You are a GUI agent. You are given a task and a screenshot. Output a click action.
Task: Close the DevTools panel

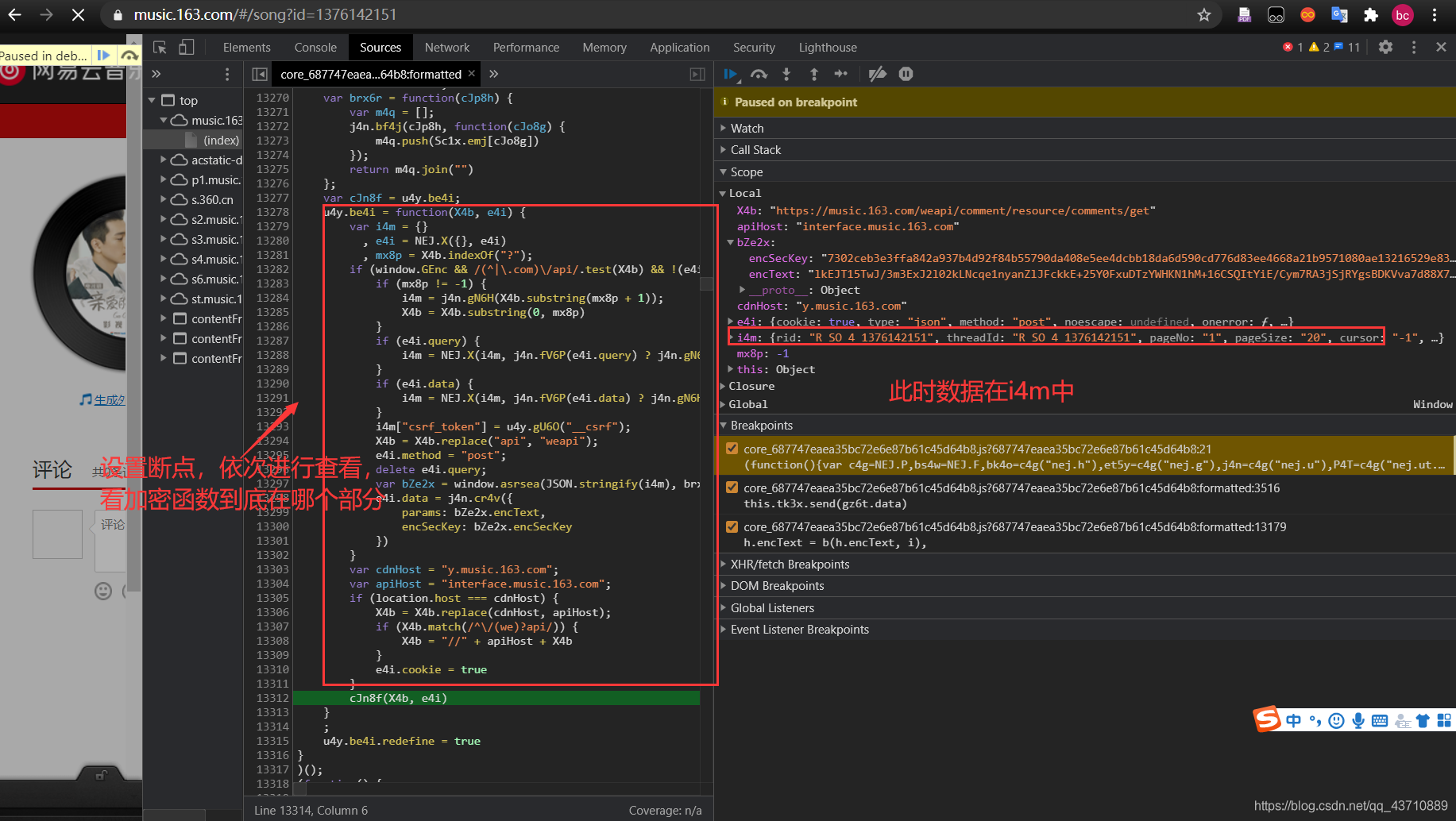pos(1441,47)
